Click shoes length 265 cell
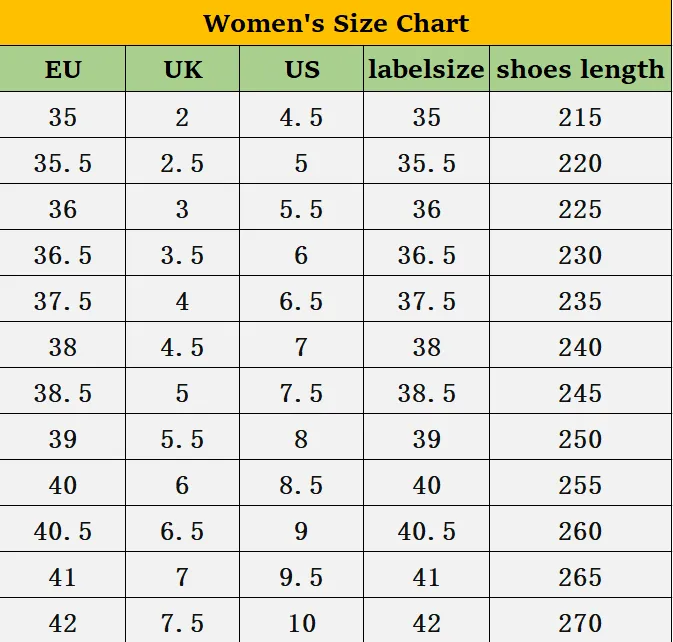The width and height of the screenshot is (673, 642). pos(580,575)
